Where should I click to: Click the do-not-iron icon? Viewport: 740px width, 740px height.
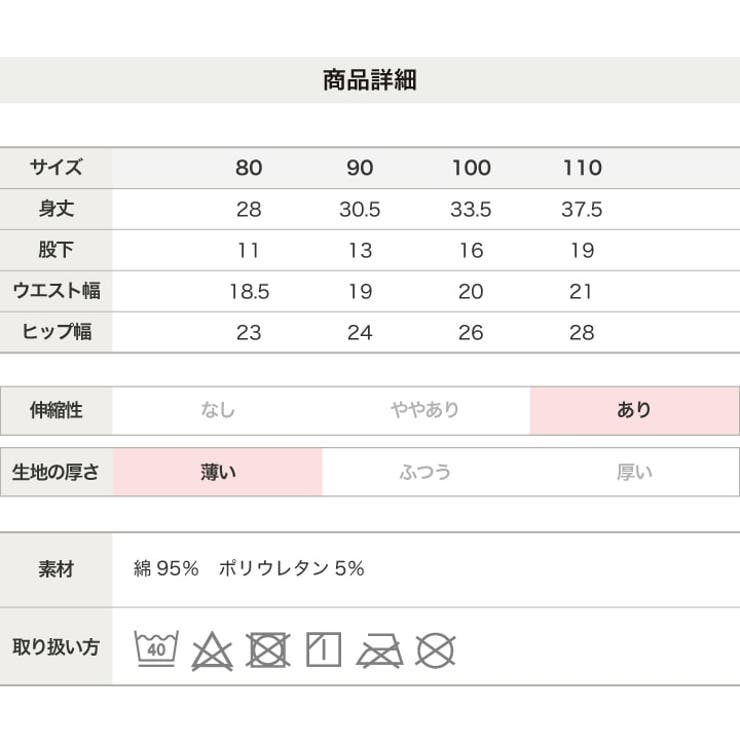pos(380,651)
